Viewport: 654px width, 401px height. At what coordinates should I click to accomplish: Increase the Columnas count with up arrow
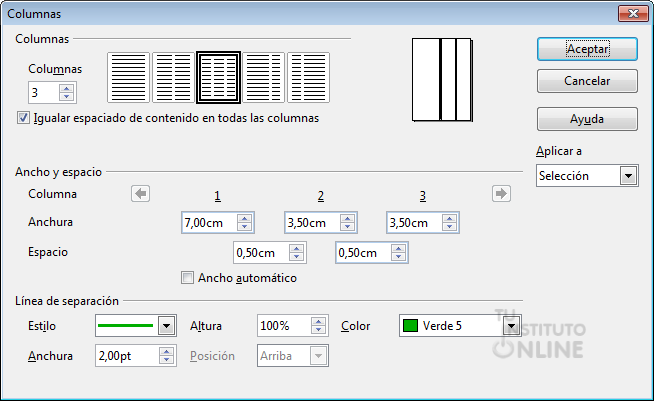[67, 88]
